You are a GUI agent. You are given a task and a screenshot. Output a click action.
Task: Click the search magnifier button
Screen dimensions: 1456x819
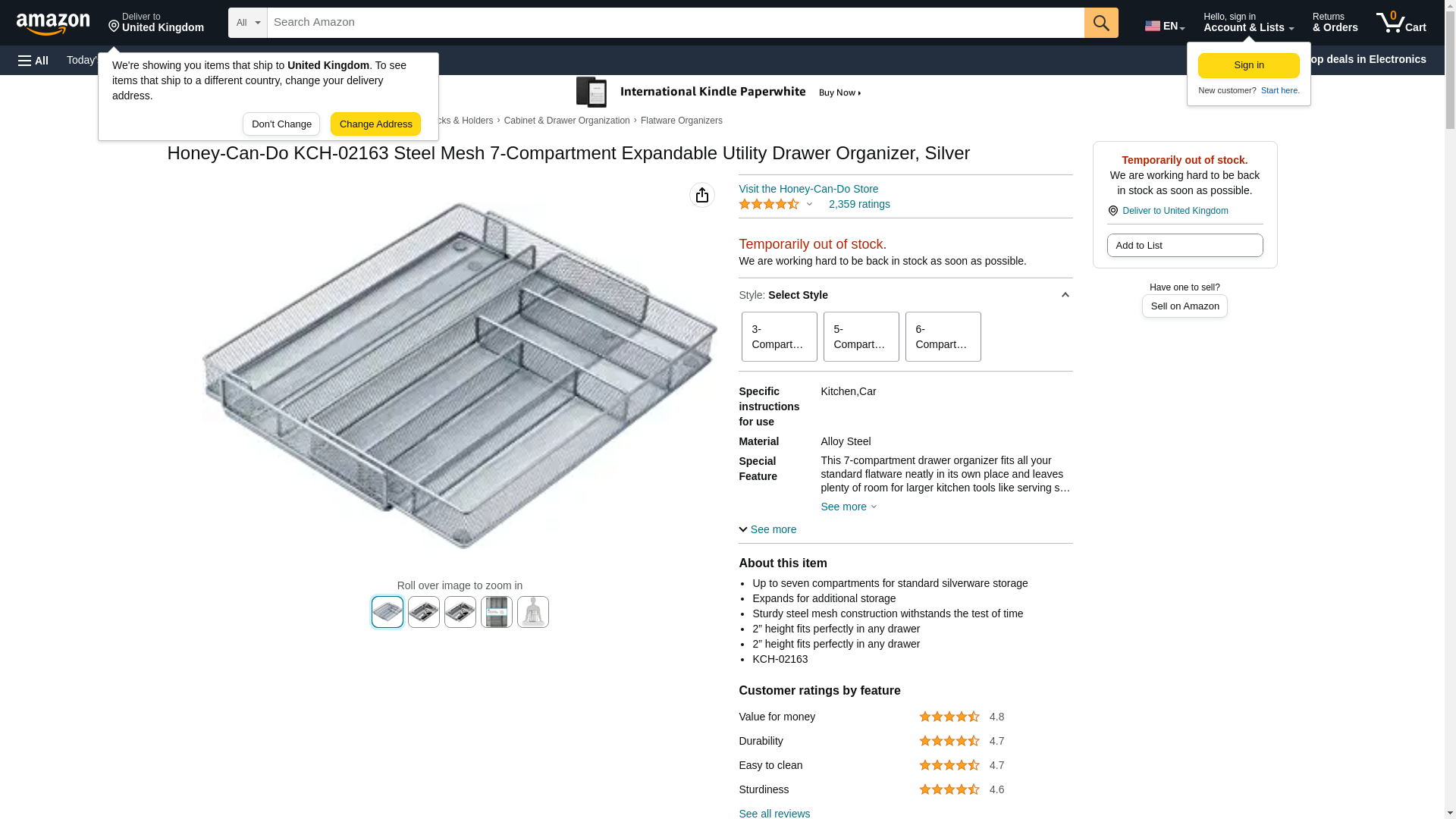[1101, 23]
